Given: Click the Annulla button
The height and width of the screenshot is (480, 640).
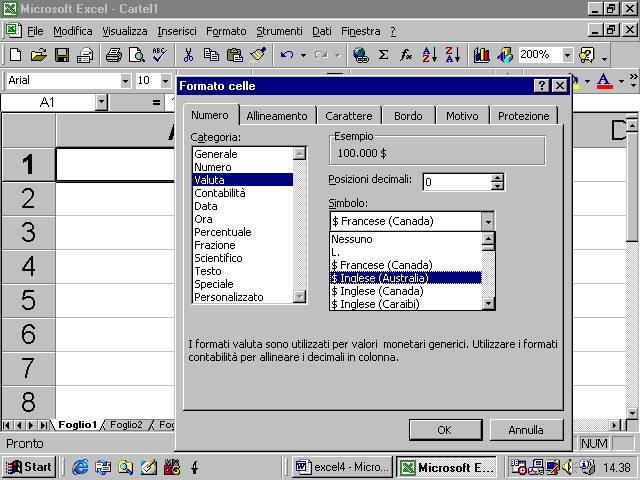Looking at the screenshot, I should (x=526, y=430).
